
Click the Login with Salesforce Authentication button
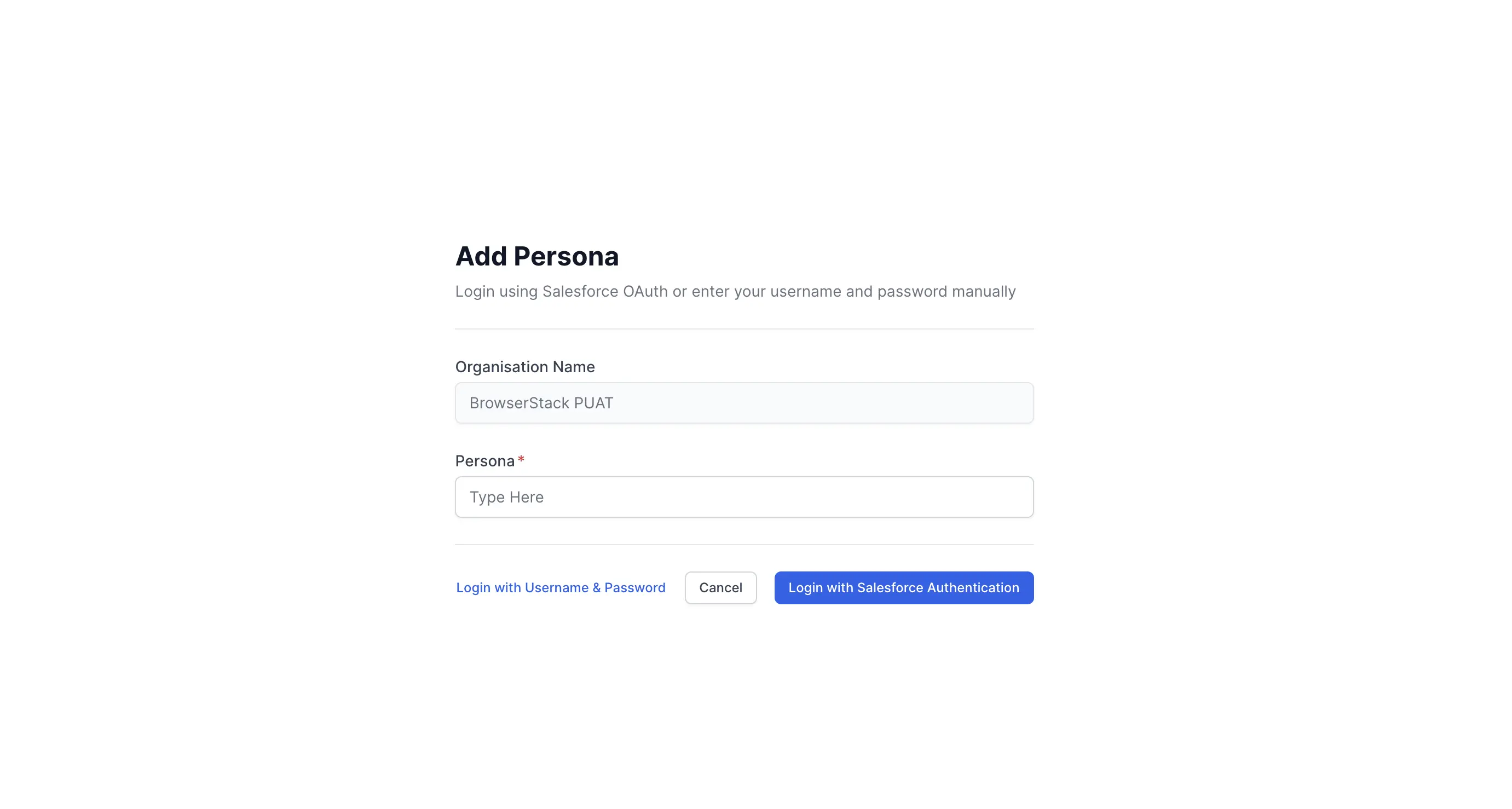[x=903, y=587]
